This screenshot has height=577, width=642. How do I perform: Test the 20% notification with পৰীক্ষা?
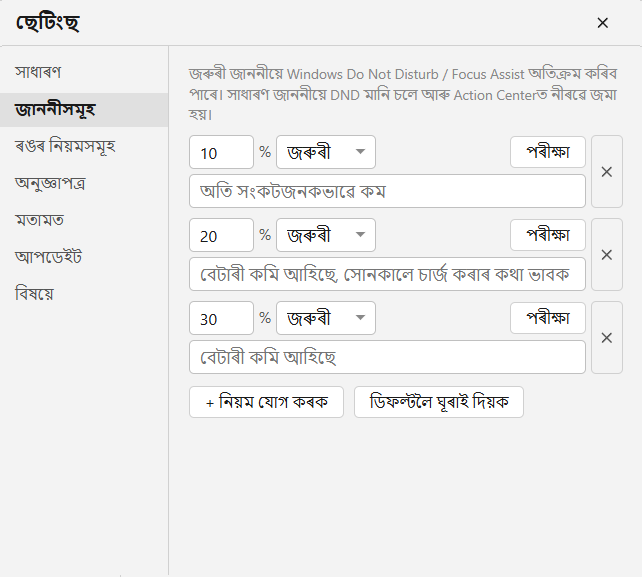548,235
